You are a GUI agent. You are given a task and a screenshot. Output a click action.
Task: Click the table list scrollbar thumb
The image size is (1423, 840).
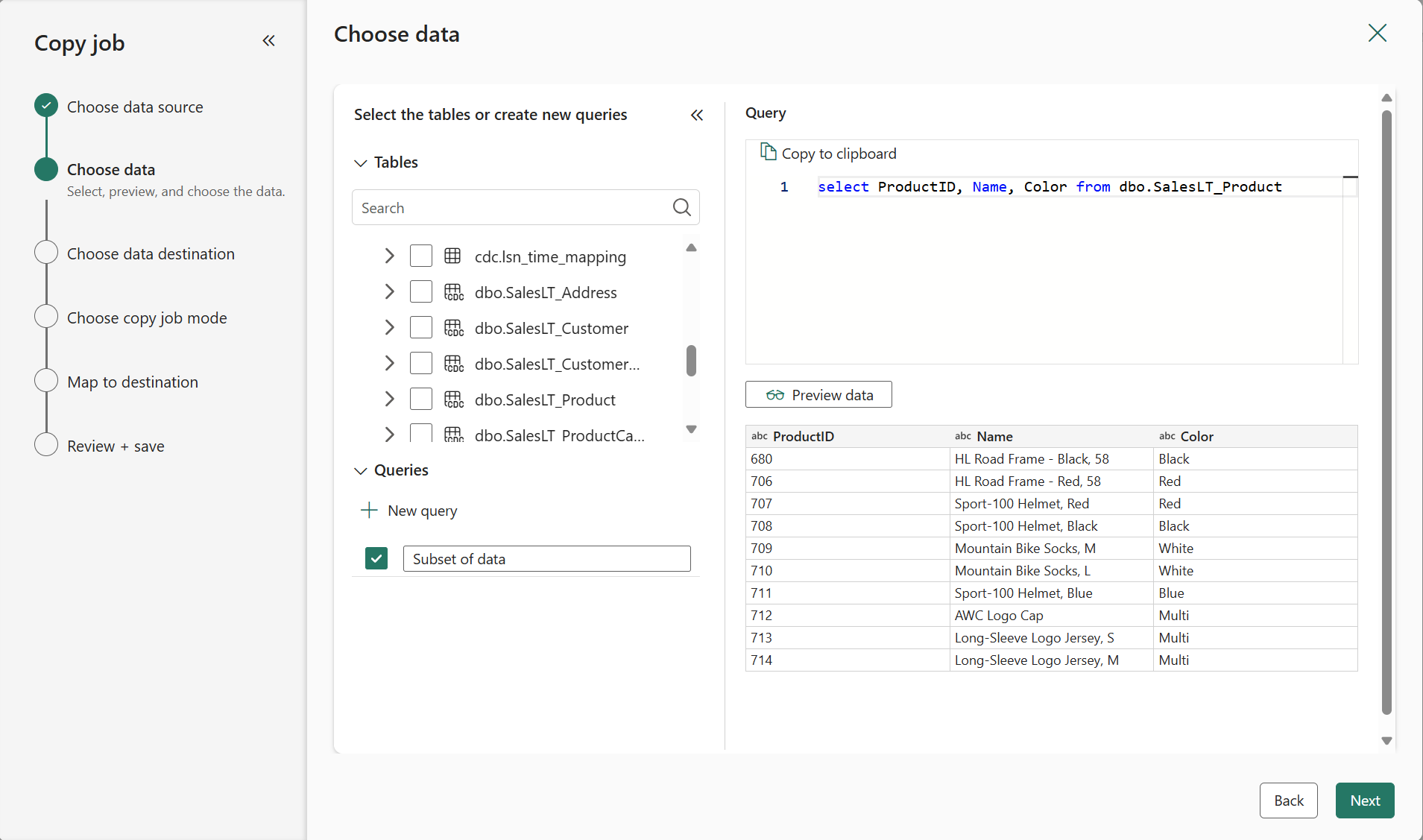click(691, 361)
